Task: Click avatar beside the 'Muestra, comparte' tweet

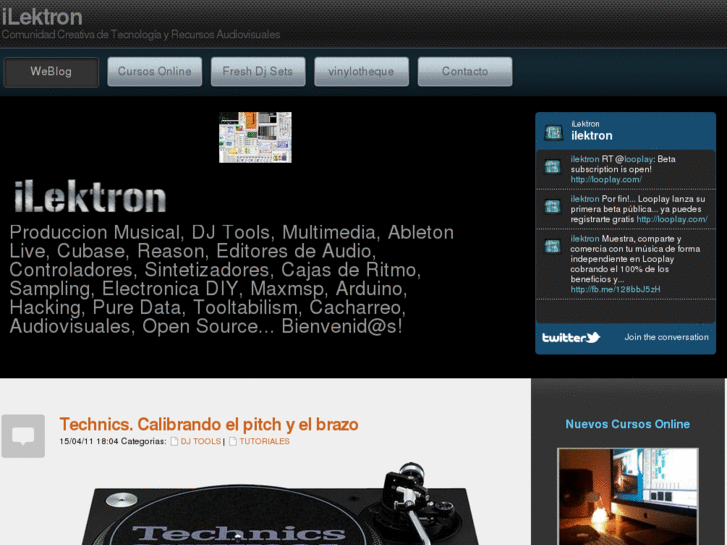Action: point(552,246)
